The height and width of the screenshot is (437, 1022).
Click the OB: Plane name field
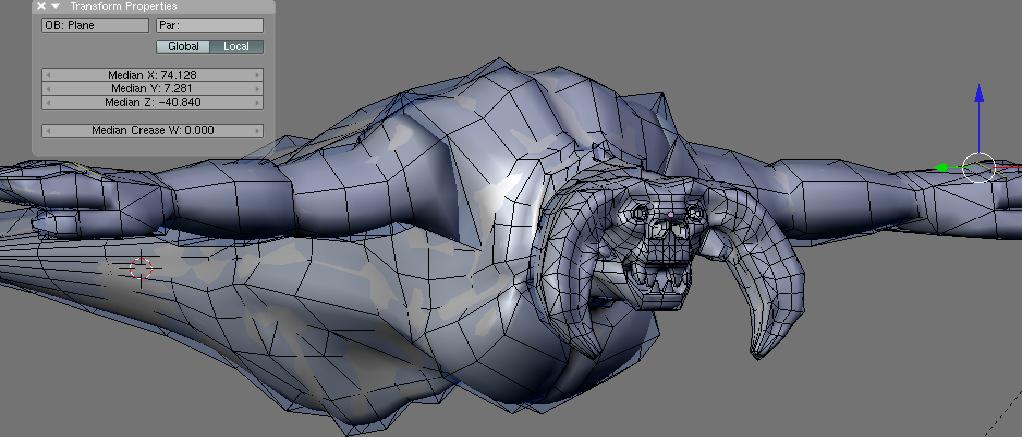pyautogui.click(x=95, y=25)
